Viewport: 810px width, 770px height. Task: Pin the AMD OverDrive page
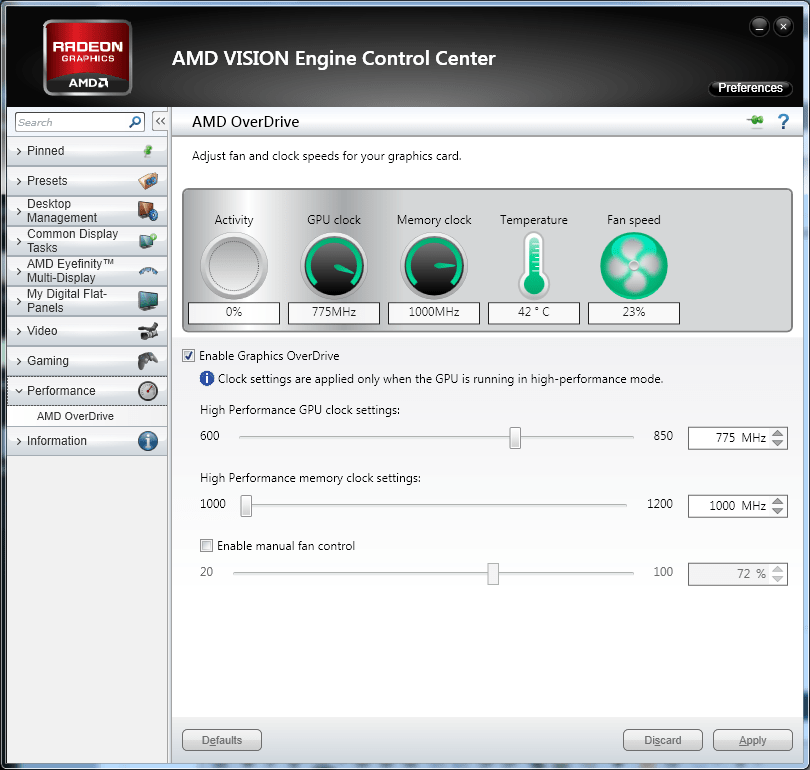[755, 120]
